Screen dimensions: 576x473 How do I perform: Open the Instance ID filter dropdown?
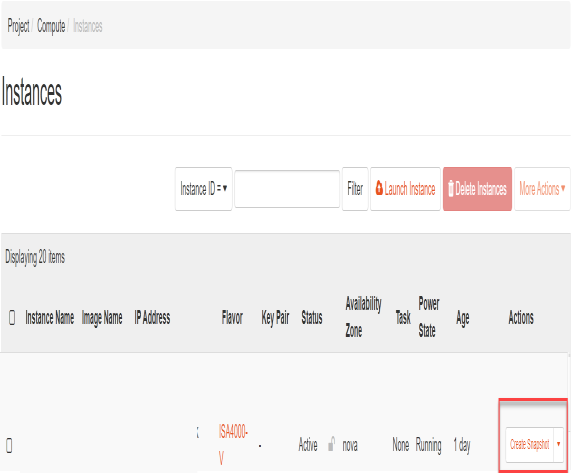204,189
